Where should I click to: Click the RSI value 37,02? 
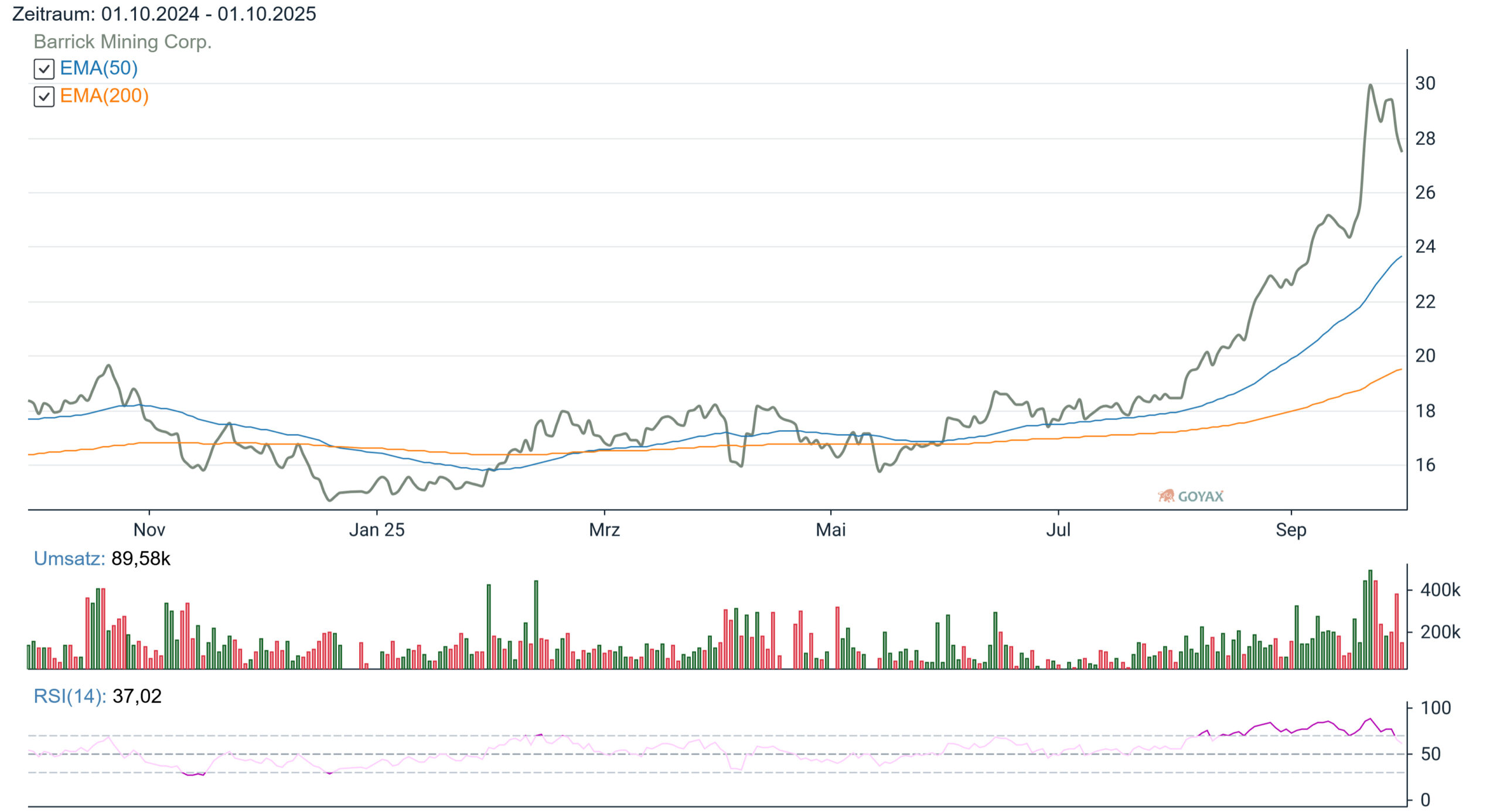(137, 696)
